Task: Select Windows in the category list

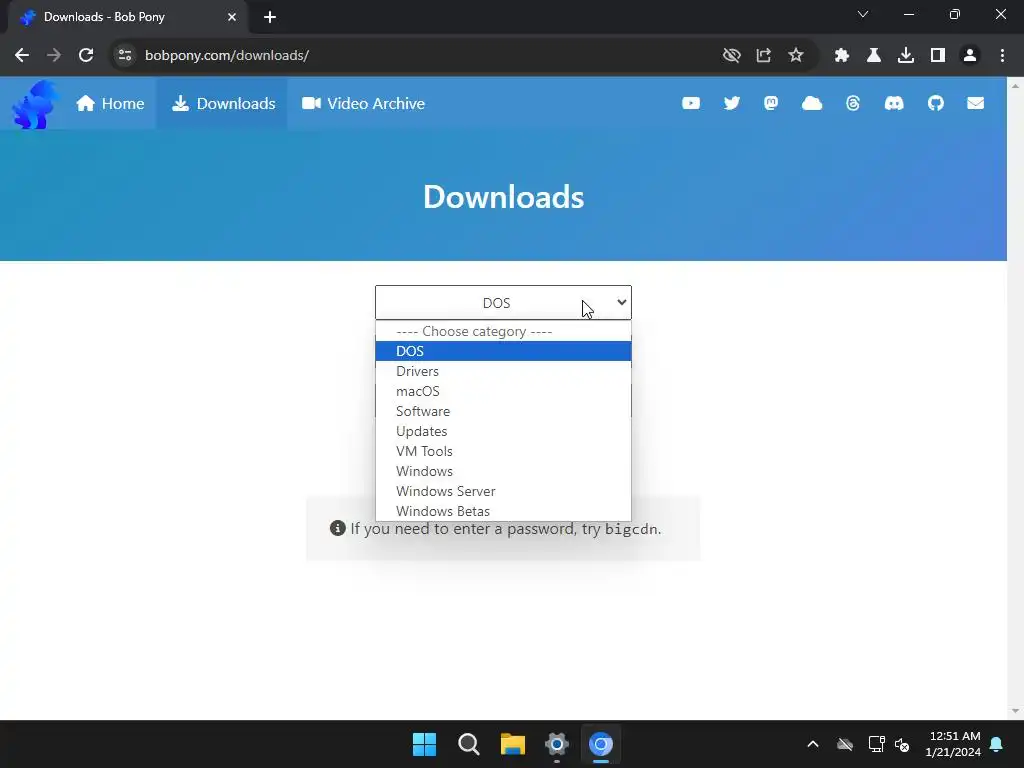Action: point(503,471)
